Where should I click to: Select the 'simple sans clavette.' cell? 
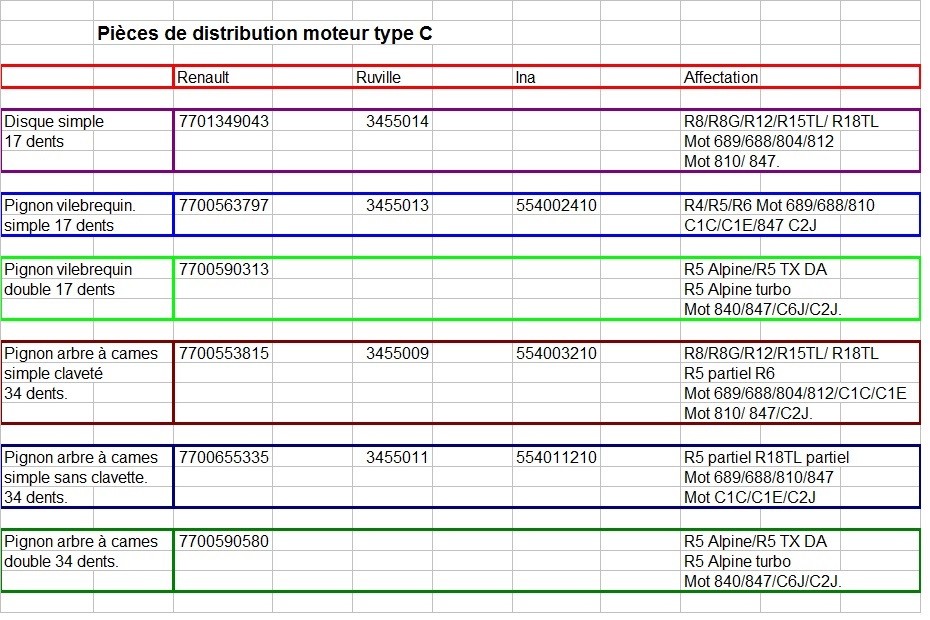coord(76,478)
